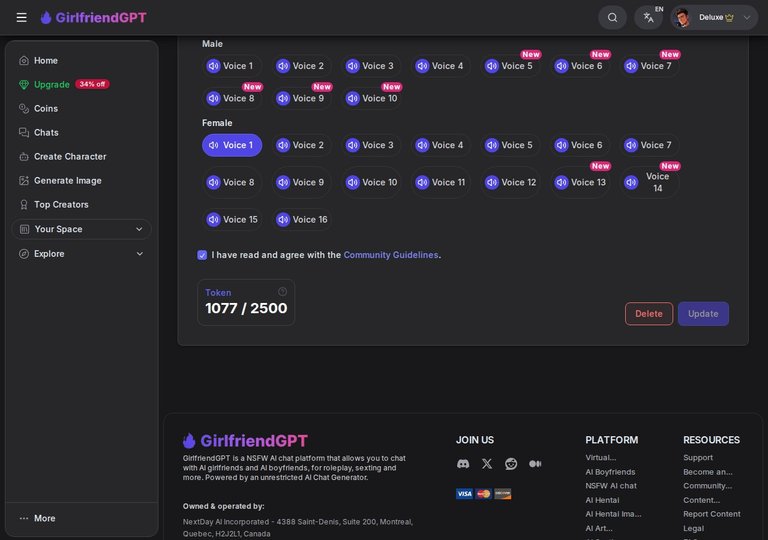The image size is (768, 540).
Task: Play Female Voice 5 speaker icon
Action: coord(492,146)
